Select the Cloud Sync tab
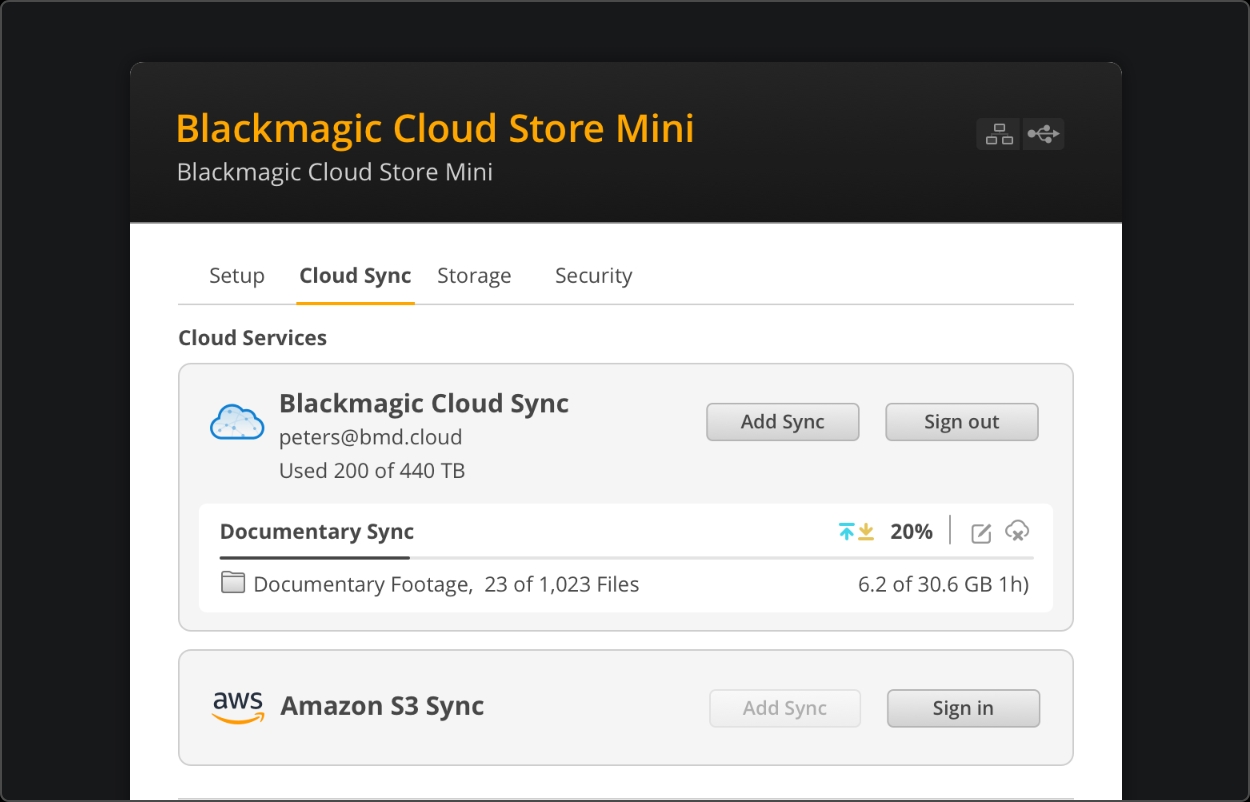 click(355, 276)
